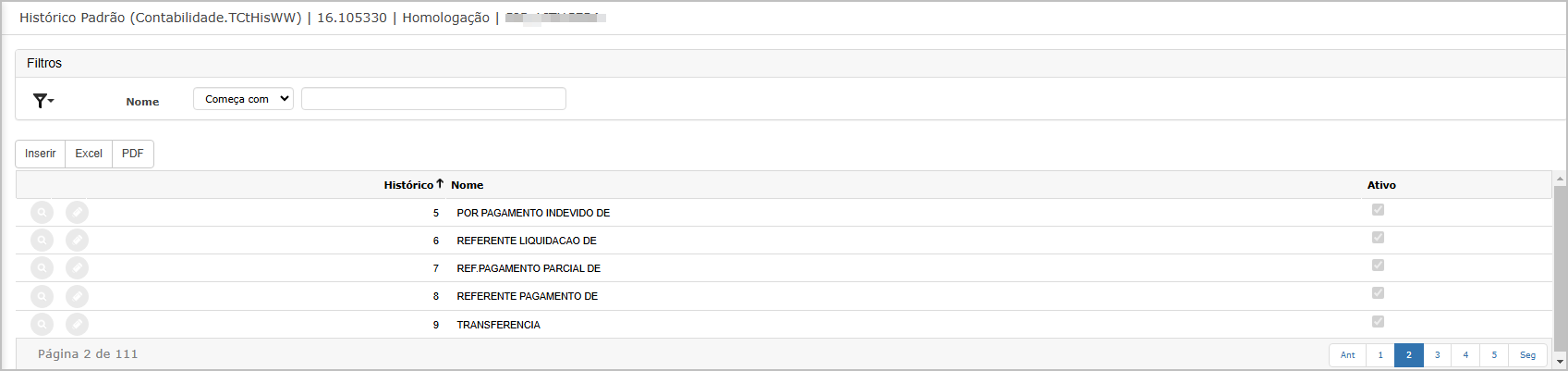1568x371 pixels.
Task: Focus the Nome filter text field
Action: tap(433, 99)
